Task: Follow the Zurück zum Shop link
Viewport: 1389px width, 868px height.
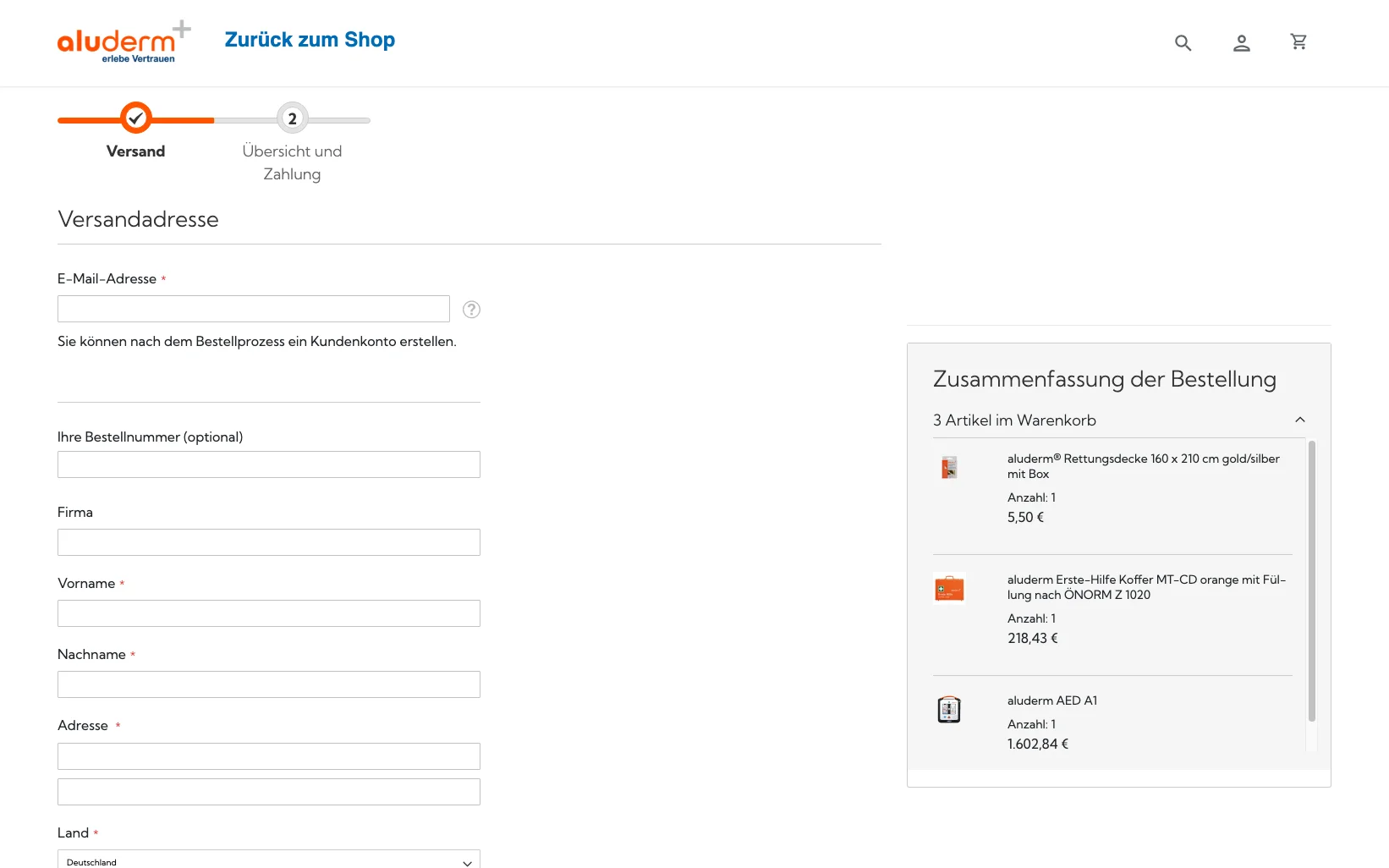Action: click(310, 40)
